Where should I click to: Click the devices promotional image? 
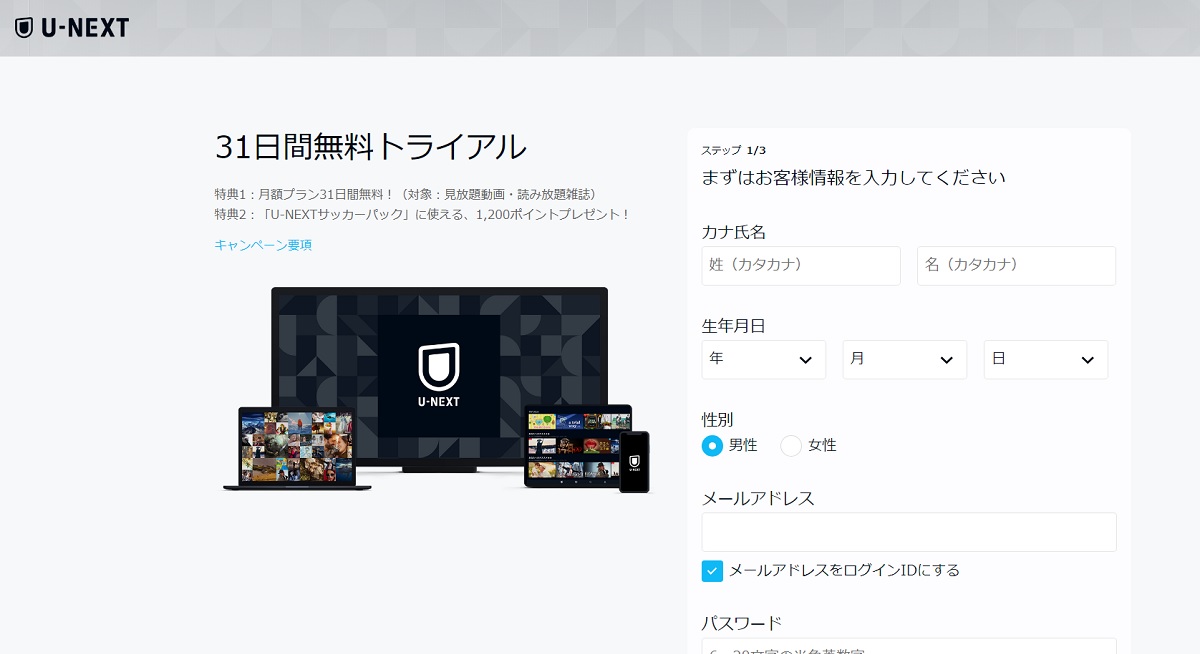click(x=436, y=390)
